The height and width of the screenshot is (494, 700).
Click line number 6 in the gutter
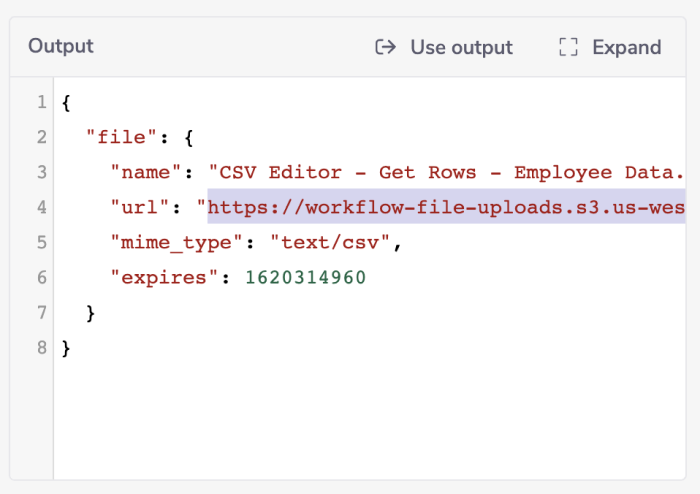click(x=41, y=277)
